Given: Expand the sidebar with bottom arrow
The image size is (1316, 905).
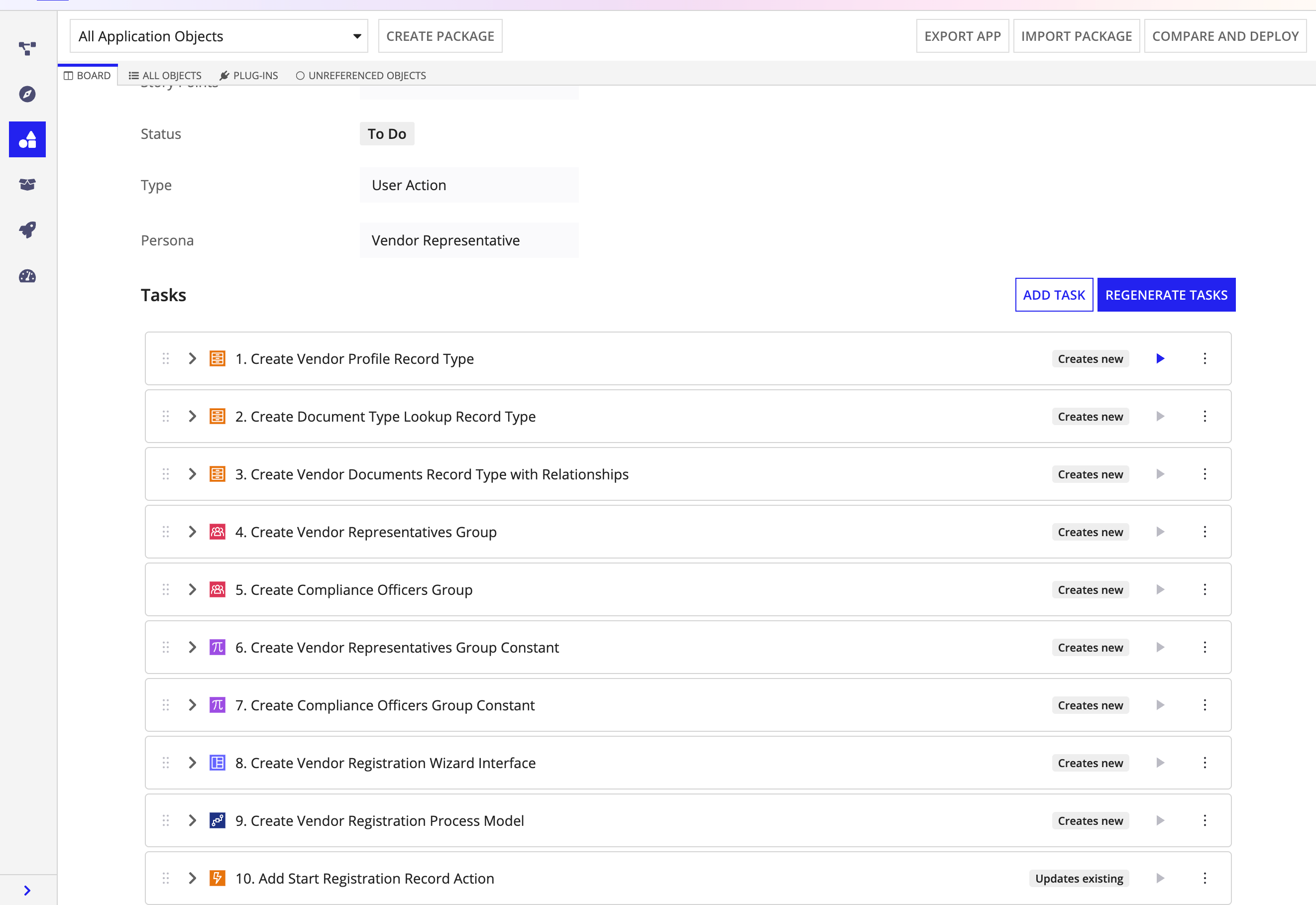Looking at the screenshot, I should (x=27, y=890).
